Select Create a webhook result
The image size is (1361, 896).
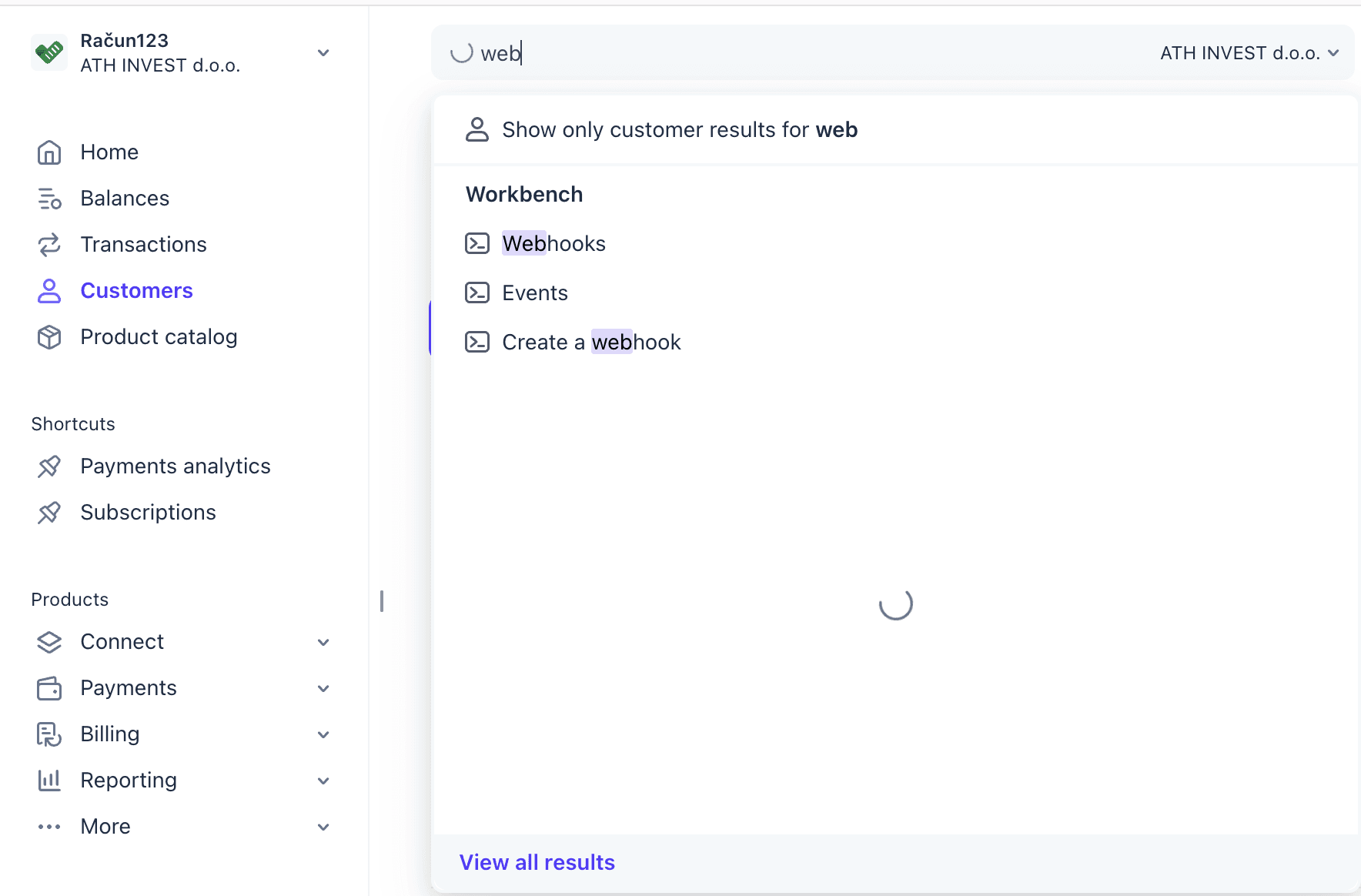coord(591,342)
